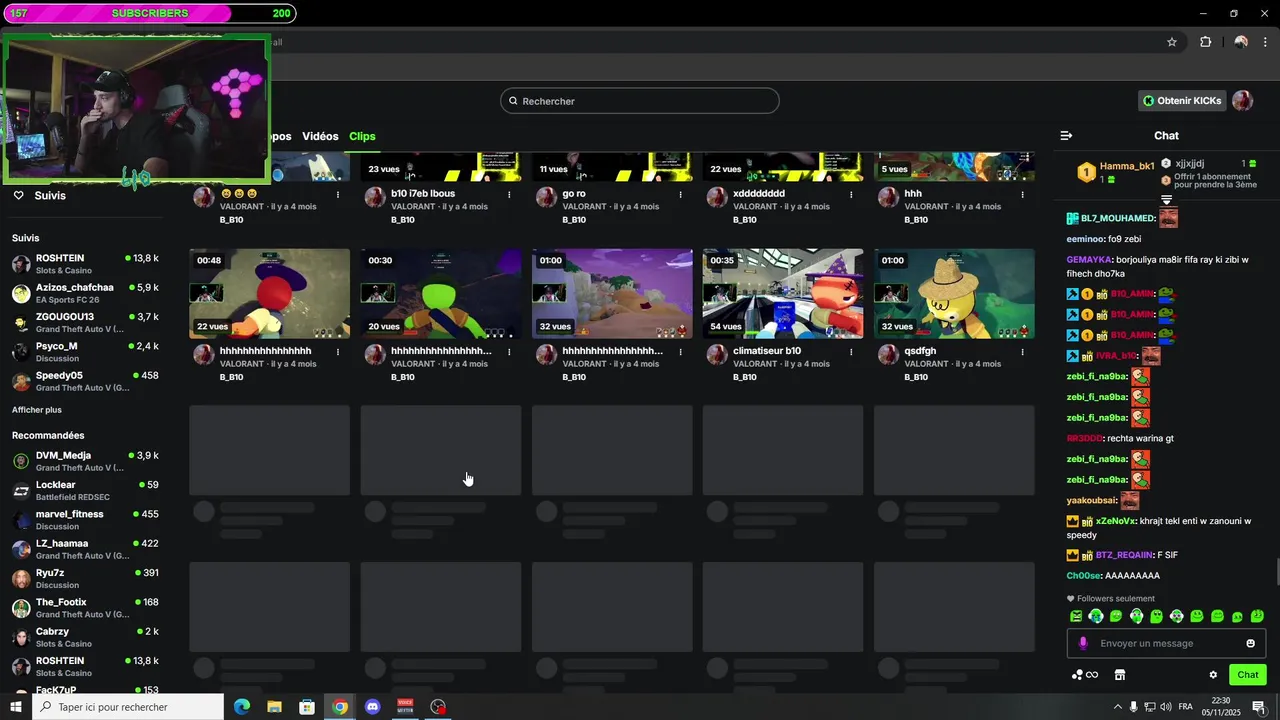
Task: Send message with green Chat button
Action: (1248, 675)
